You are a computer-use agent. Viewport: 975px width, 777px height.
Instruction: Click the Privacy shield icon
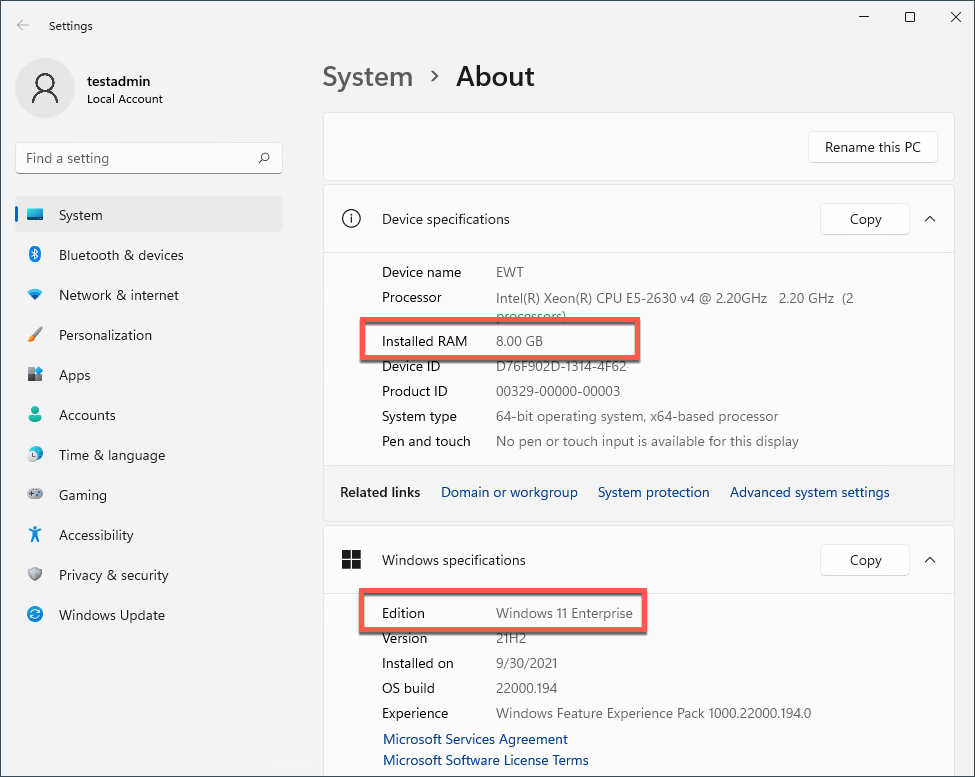pos(35,574)
